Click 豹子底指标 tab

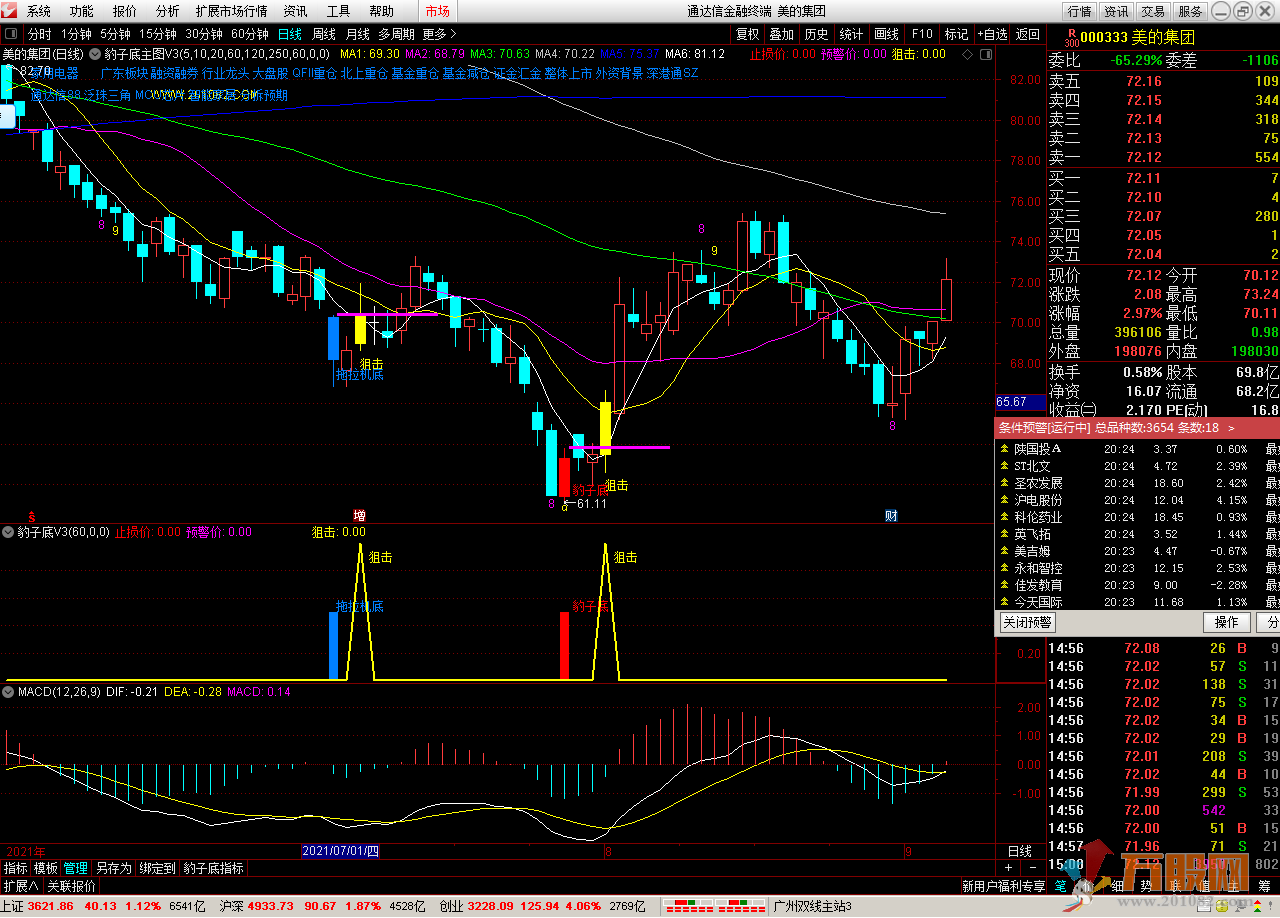tap(213, 868)
